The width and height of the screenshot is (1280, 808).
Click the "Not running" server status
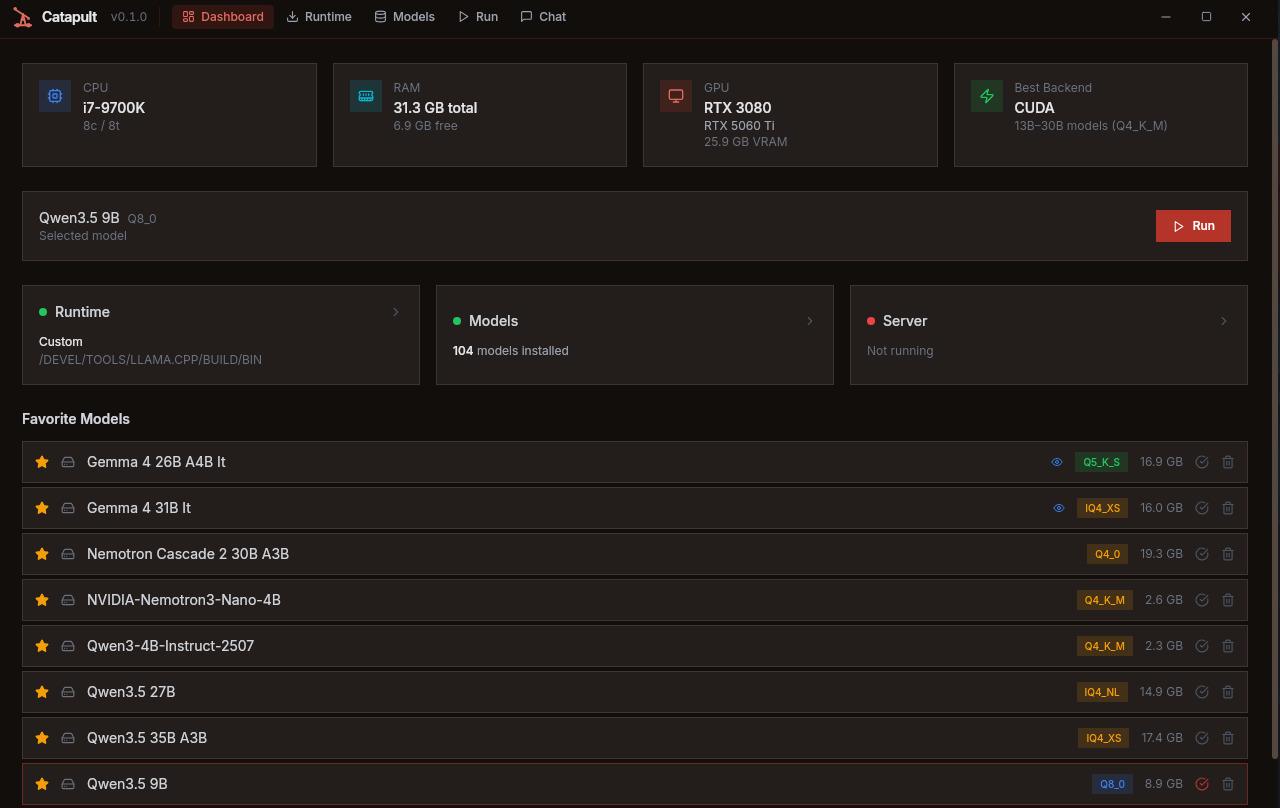[900, 351]
